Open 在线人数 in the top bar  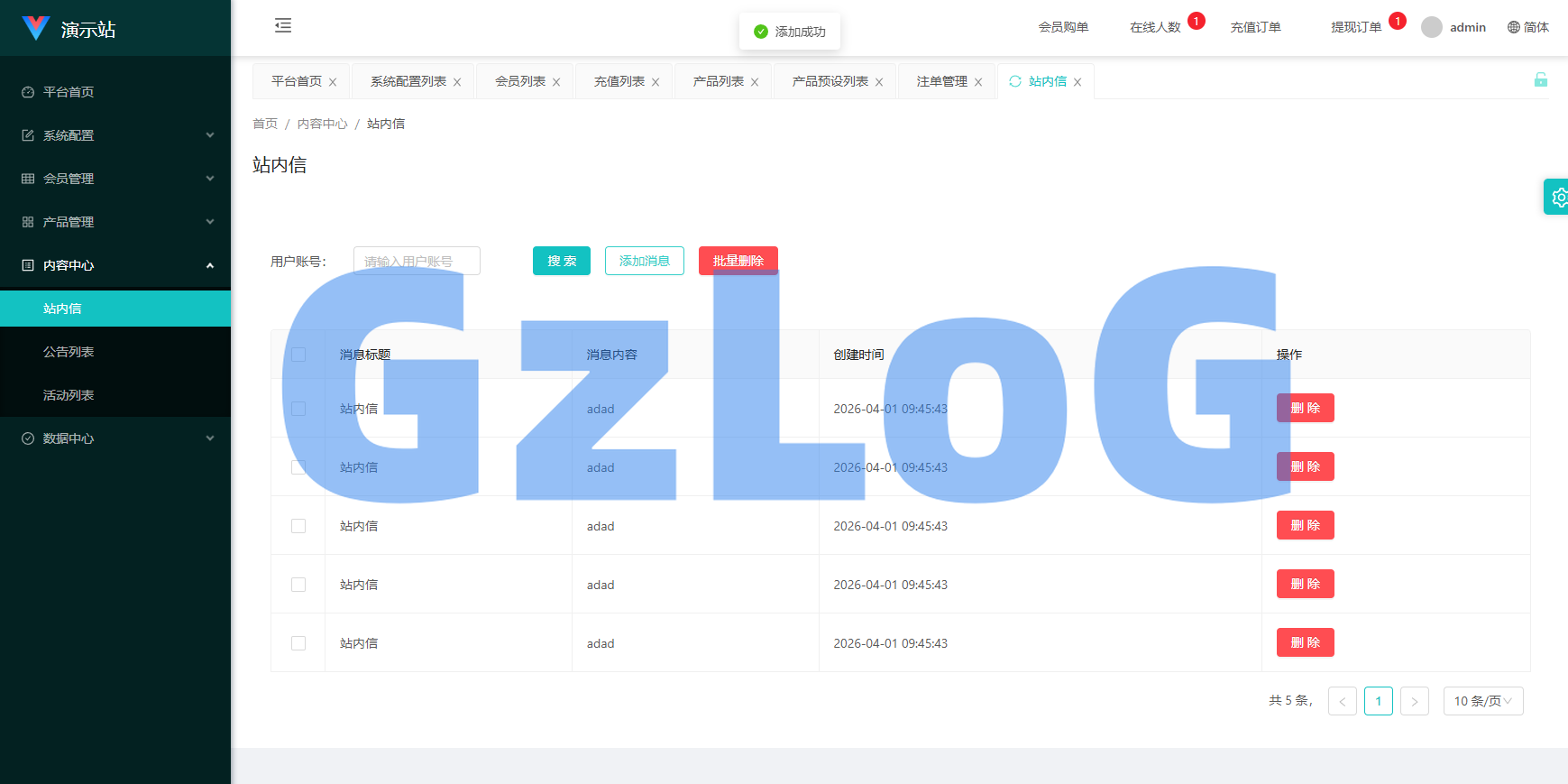click(x=1155, y=27)
